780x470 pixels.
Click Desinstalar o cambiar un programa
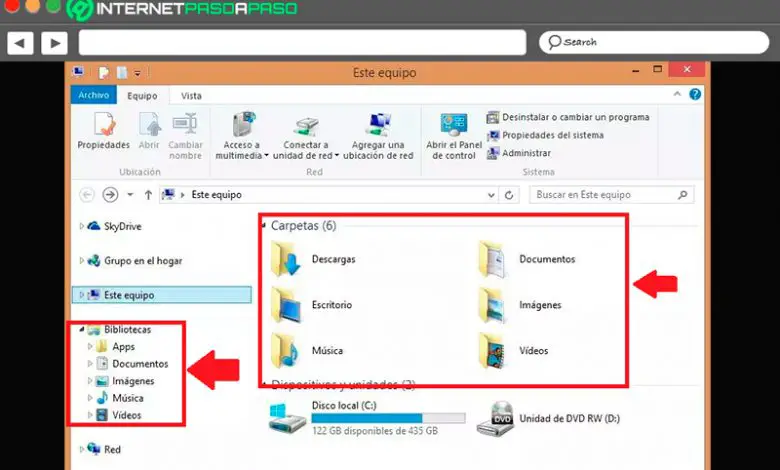pos(568,117)
